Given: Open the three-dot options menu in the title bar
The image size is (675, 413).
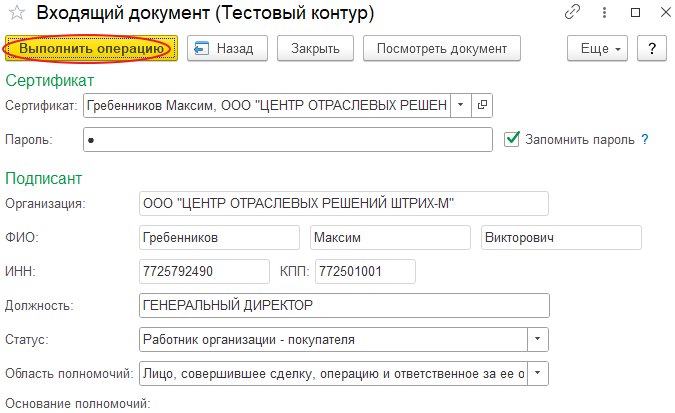Looking at the screenshot, I should click(604, 12).
